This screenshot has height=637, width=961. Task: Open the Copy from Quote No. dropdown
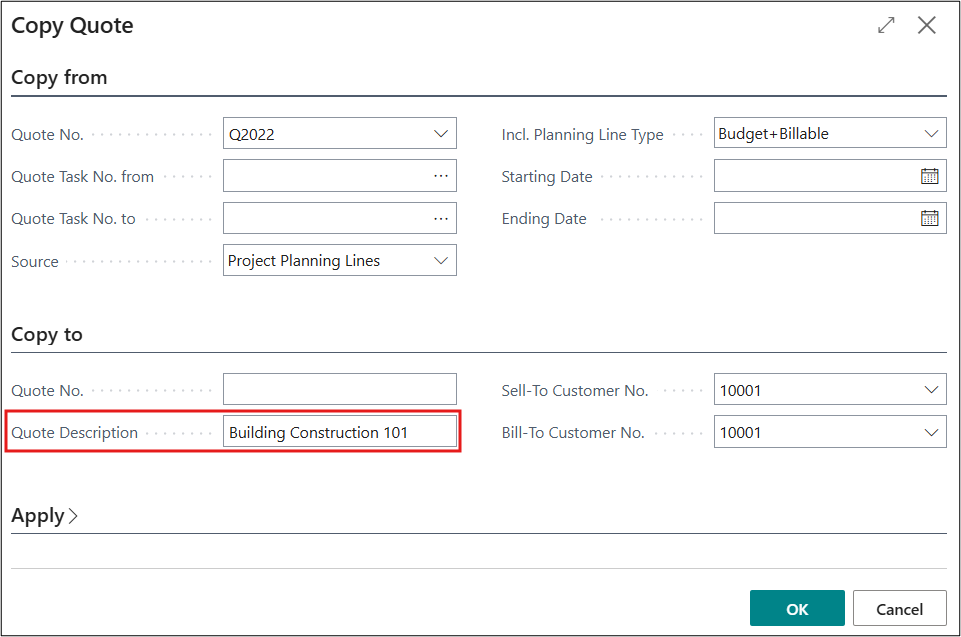tap(441, 134)
